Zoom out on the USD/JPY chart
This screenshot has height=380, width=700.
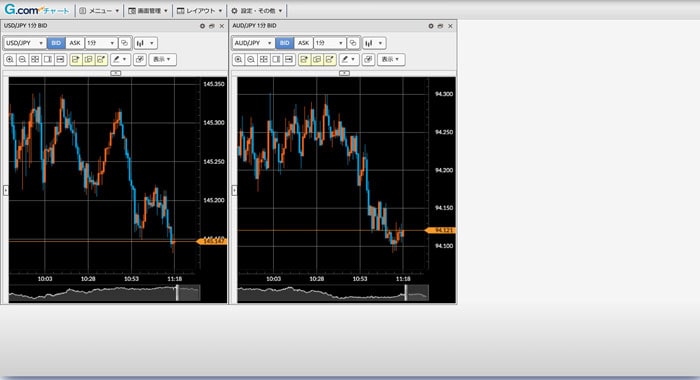(22, 59)
